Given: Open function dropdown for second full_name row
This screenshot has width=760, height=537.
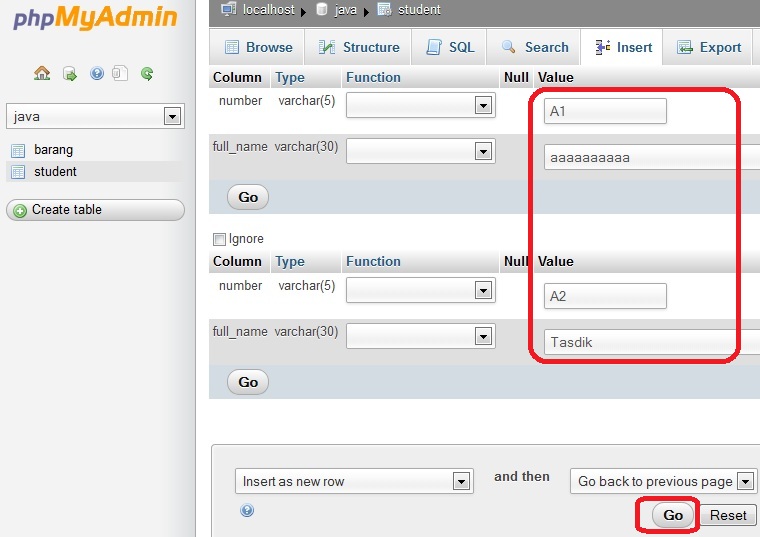Looking at the screenshot, I should [x=421, y=336].
